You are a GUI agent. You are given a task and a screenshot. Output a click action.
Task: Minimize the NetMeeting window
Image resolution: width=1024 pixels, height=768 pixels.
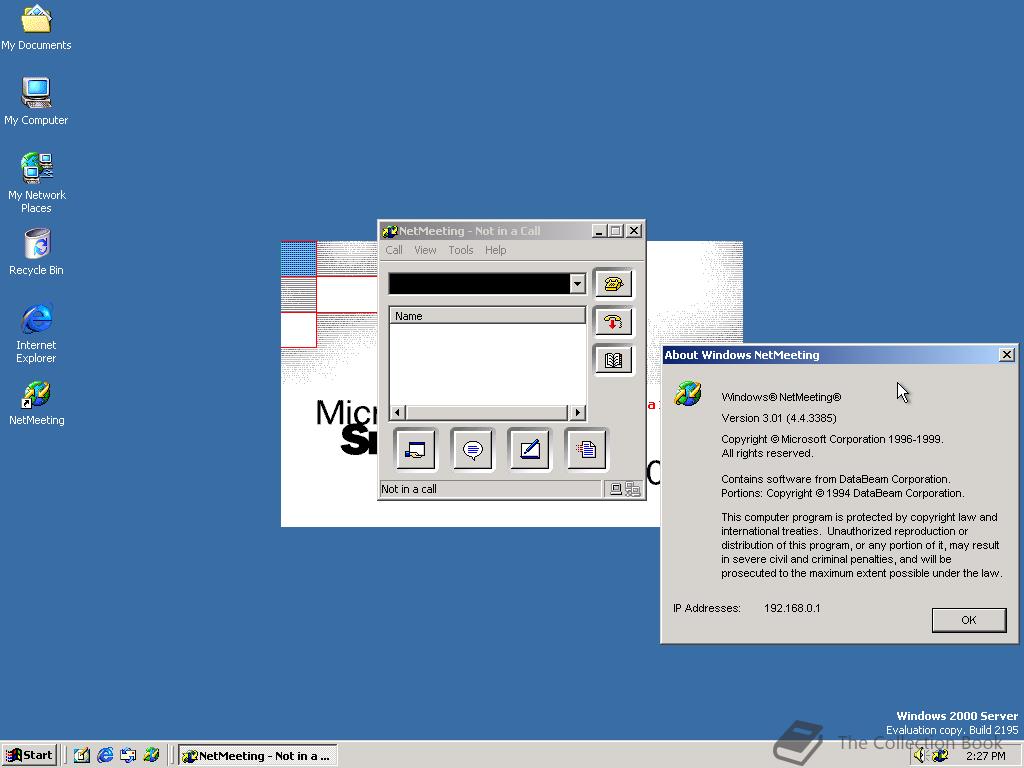tap(599, 231)
